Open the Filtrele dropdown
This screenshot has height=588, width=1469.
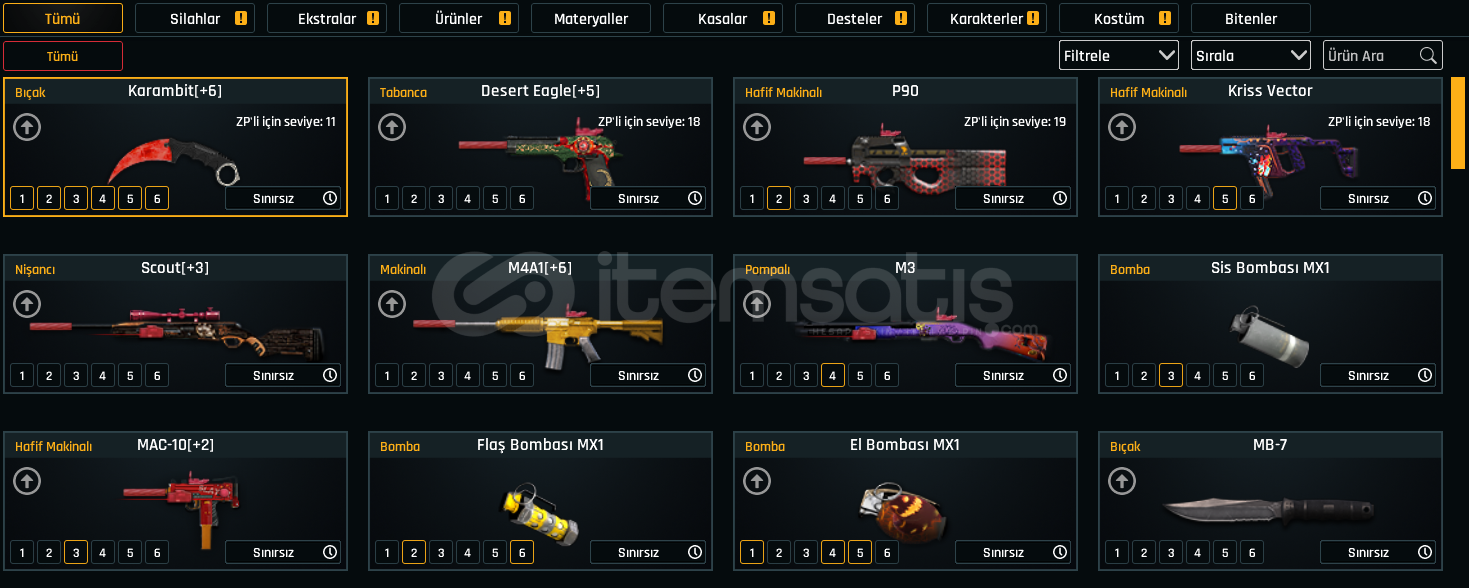pyautogui.click(x=1119, y=56)
